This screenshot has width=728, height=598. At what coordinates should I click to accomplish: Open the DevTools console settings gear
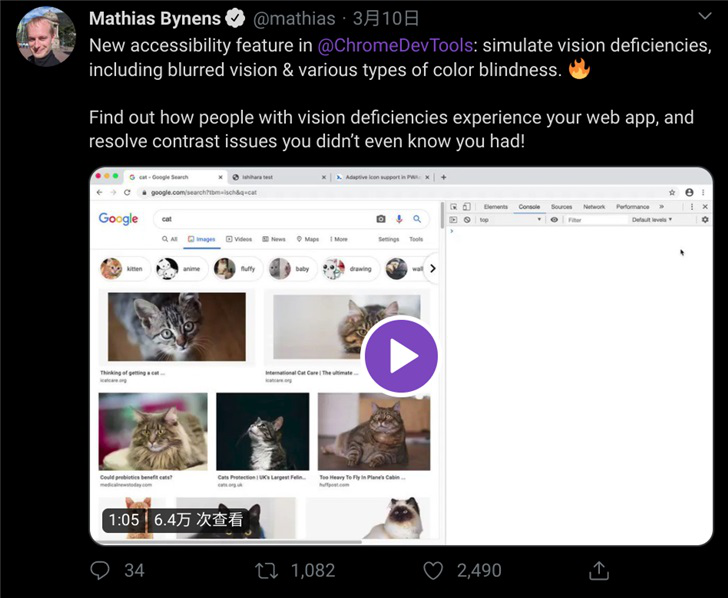[705, 219]
